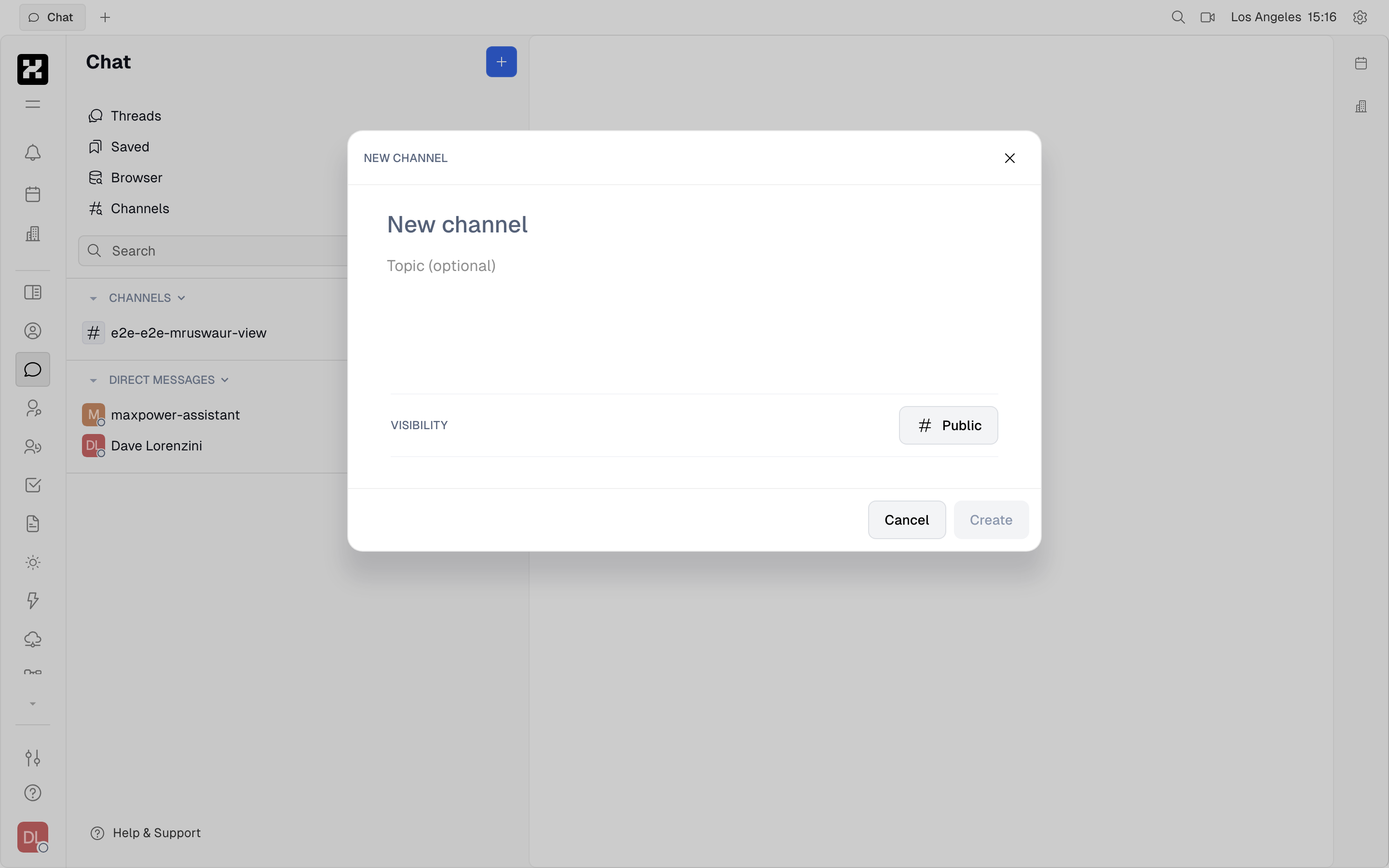
Task: Open the right panel building icon
Action: click(x=1361, y=106)
